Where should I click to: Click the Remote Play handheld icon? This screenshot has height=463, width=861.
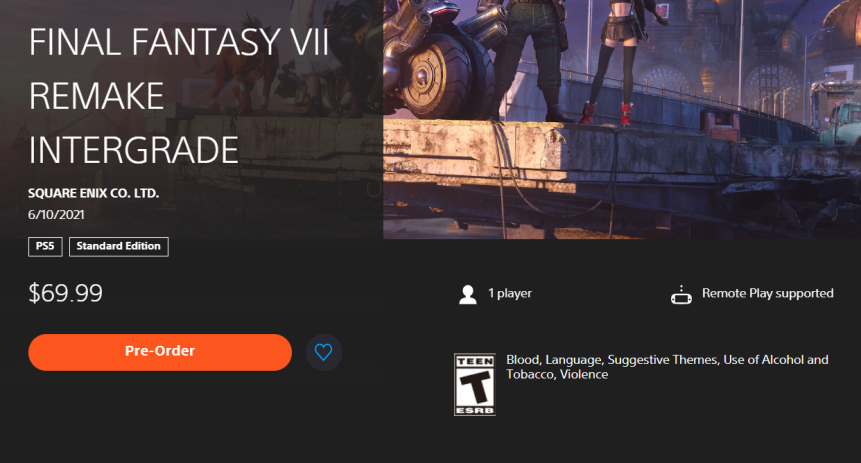click(x=681, y=294)
